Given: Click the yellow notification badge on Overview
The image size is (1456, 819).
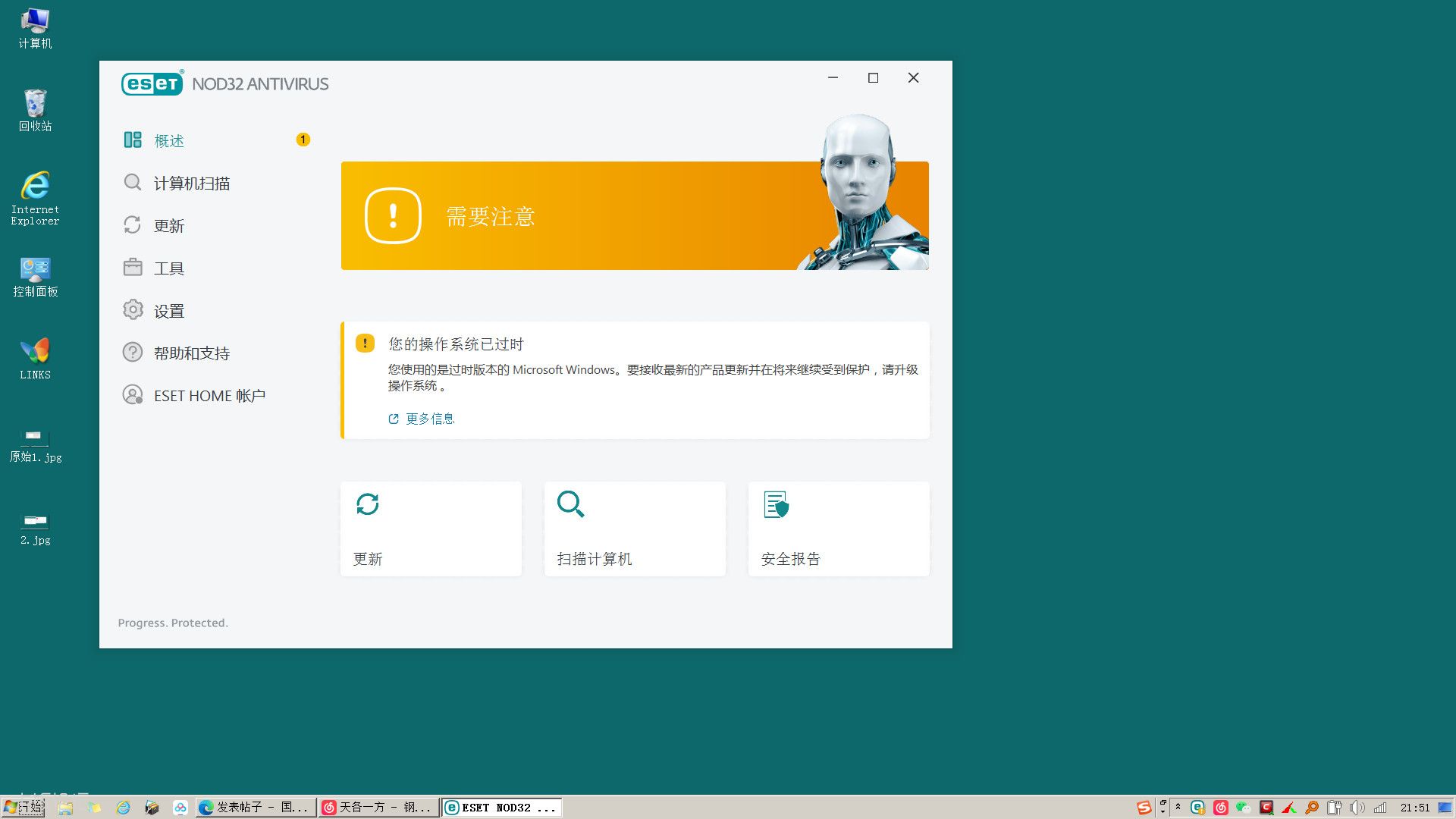Looking at the screenshot, I should click(x=303, y=140).
